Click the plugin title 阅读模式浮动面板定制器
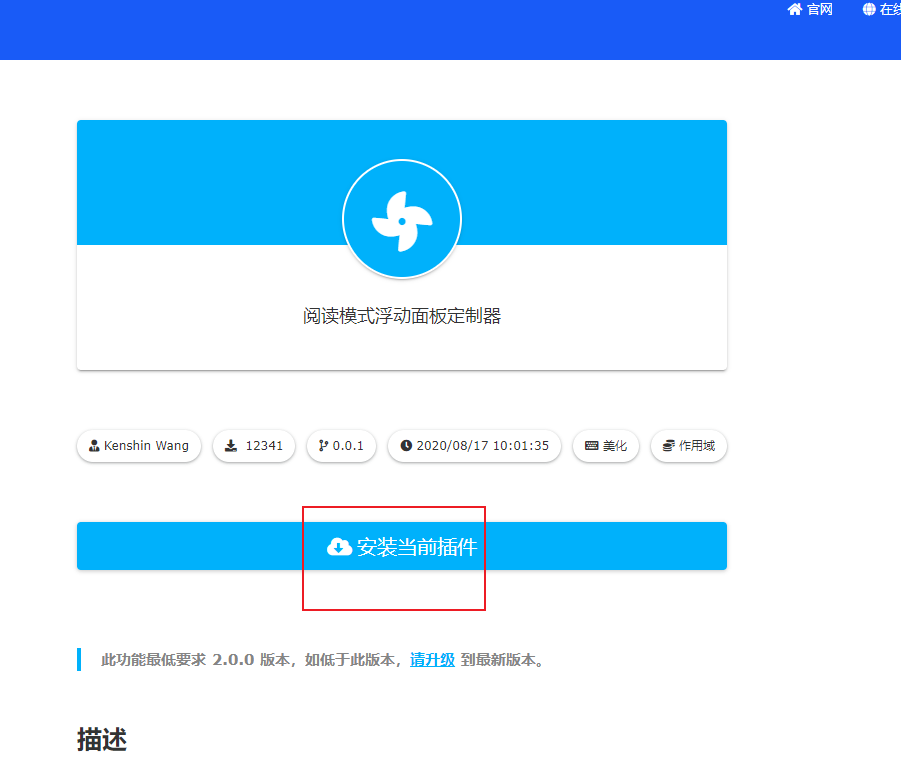 [x=402, y=316]
